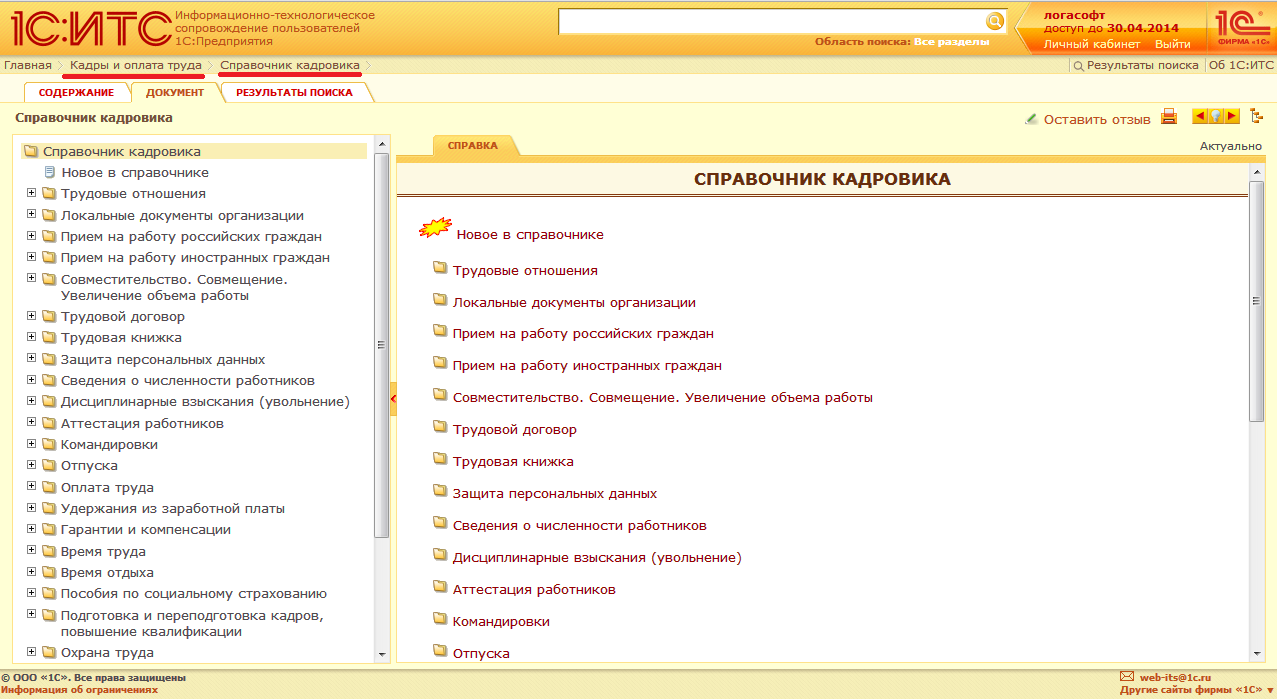
Task: Click the search magnifier icon in the search box
Action: coord(994,21)
